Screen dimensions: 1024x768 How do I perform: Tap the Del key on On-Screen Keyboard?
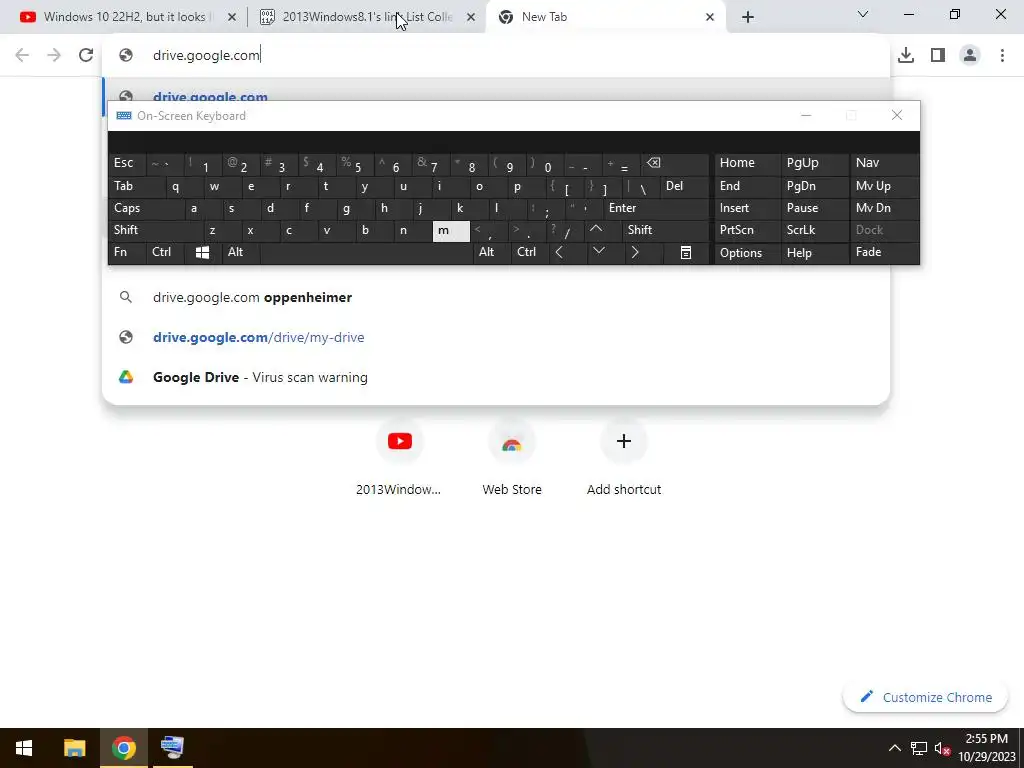click(684, 186)
